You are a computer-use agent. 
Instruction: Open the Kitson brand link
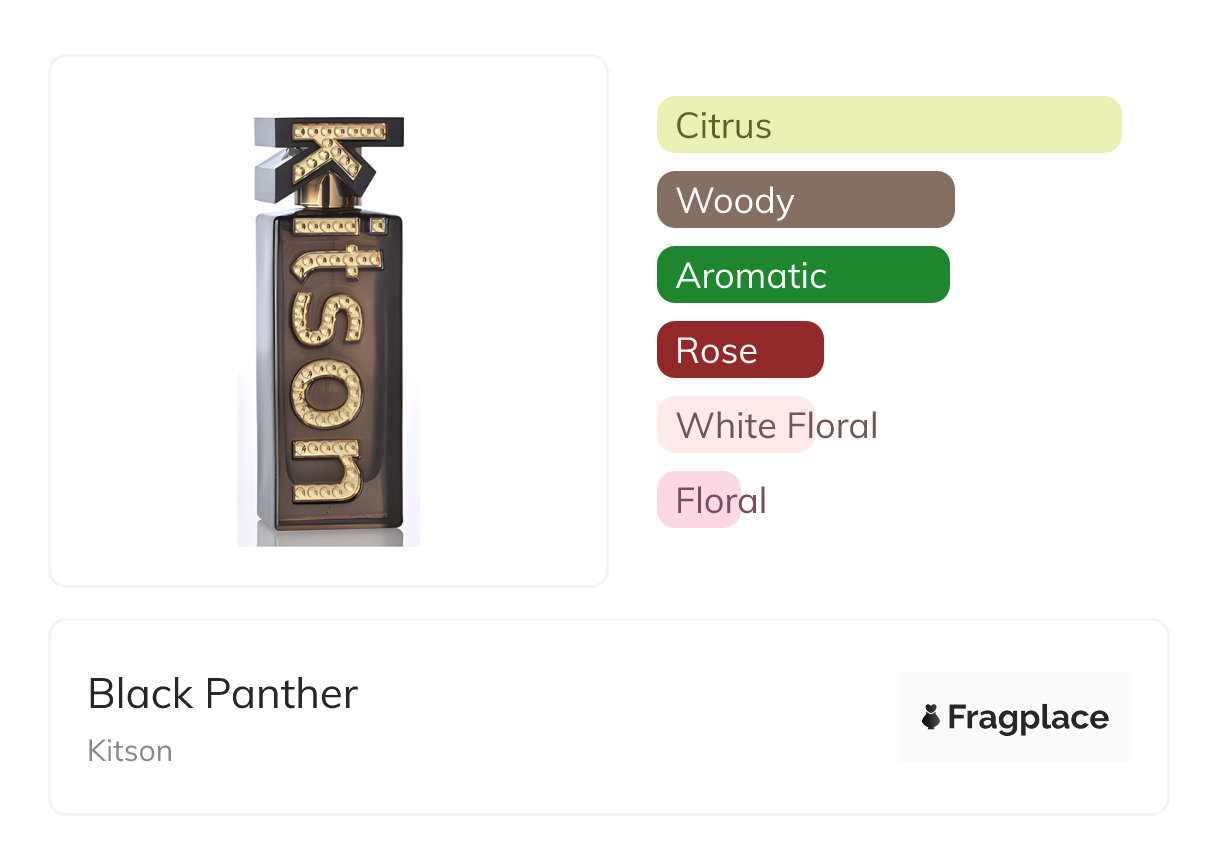click(x=130, y=751)
